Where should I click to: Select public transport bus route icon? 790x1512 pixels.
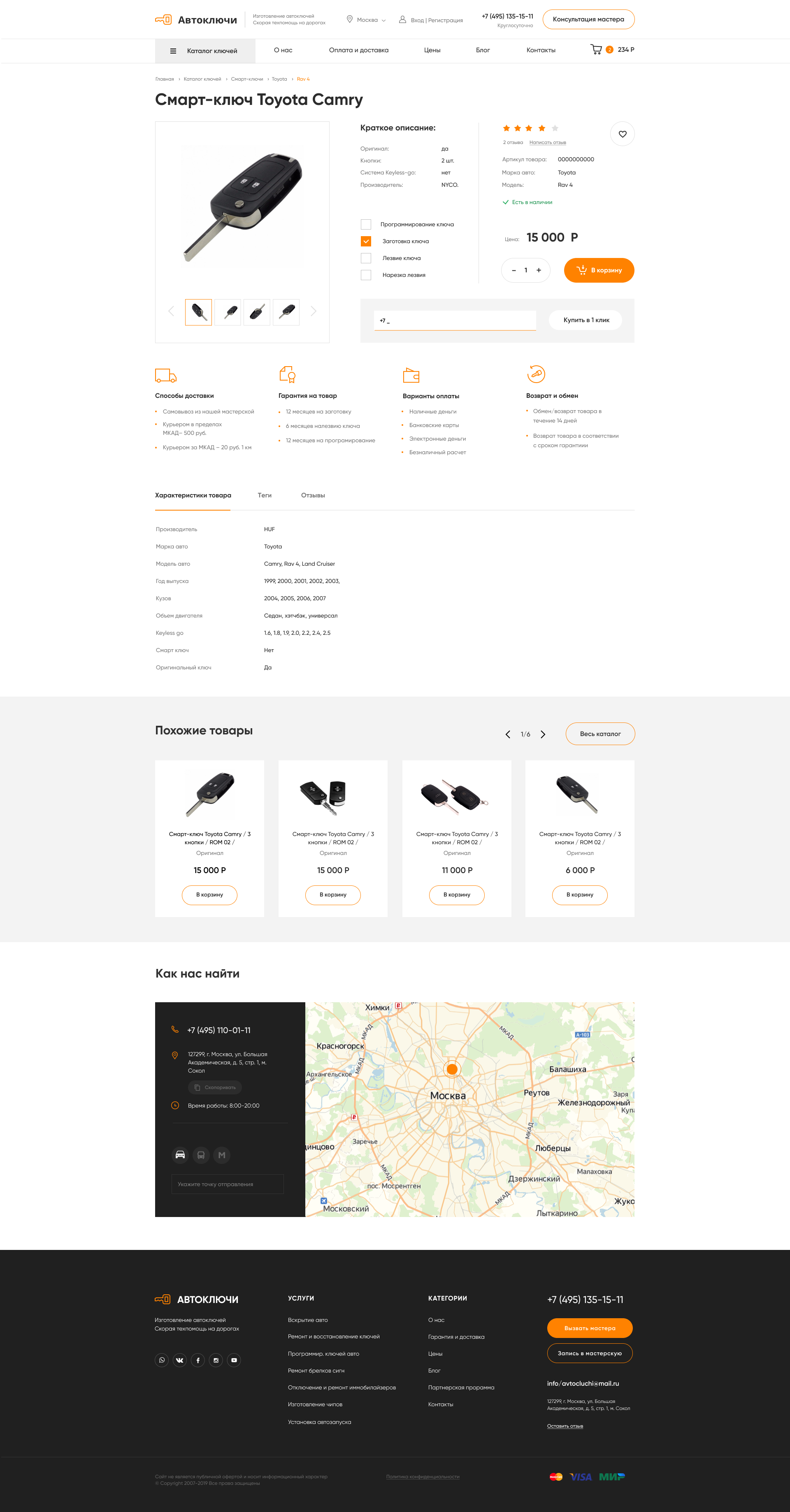[x=201, y=1155]
